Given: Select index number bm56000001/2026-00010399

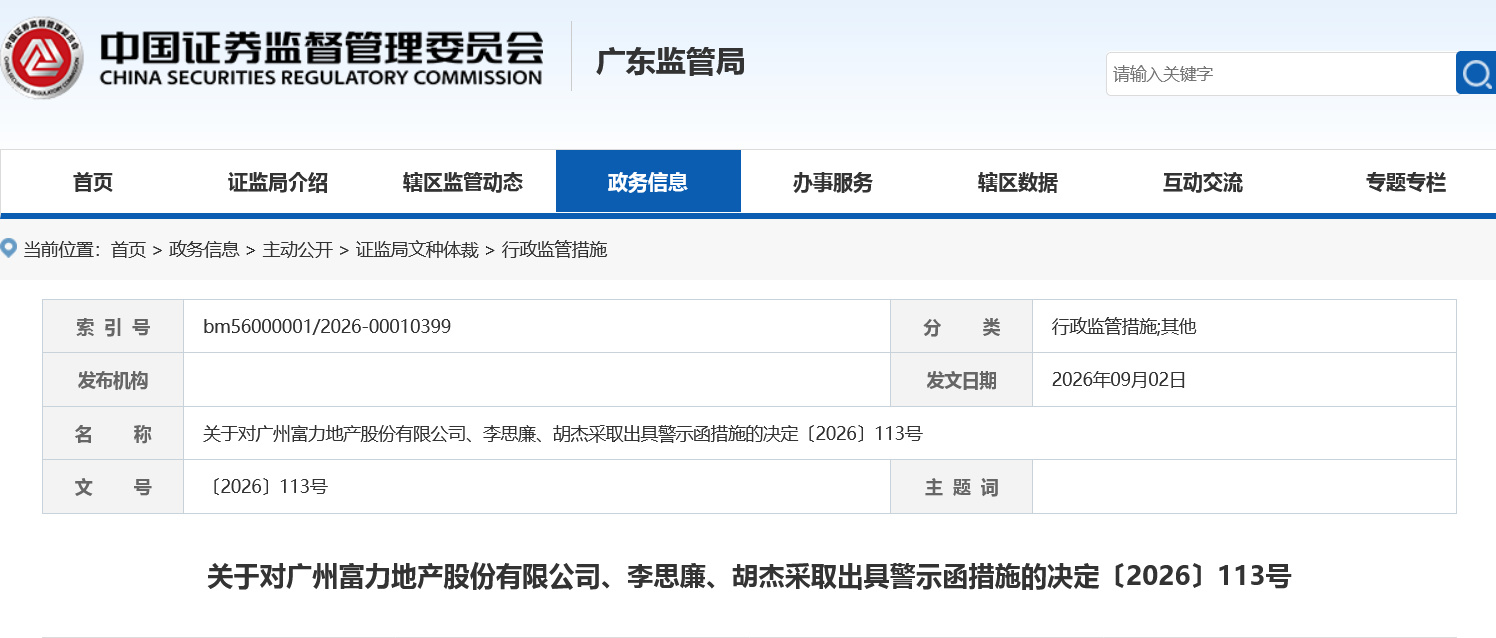Looking at the screenshot, I should [x=327, y=326].
